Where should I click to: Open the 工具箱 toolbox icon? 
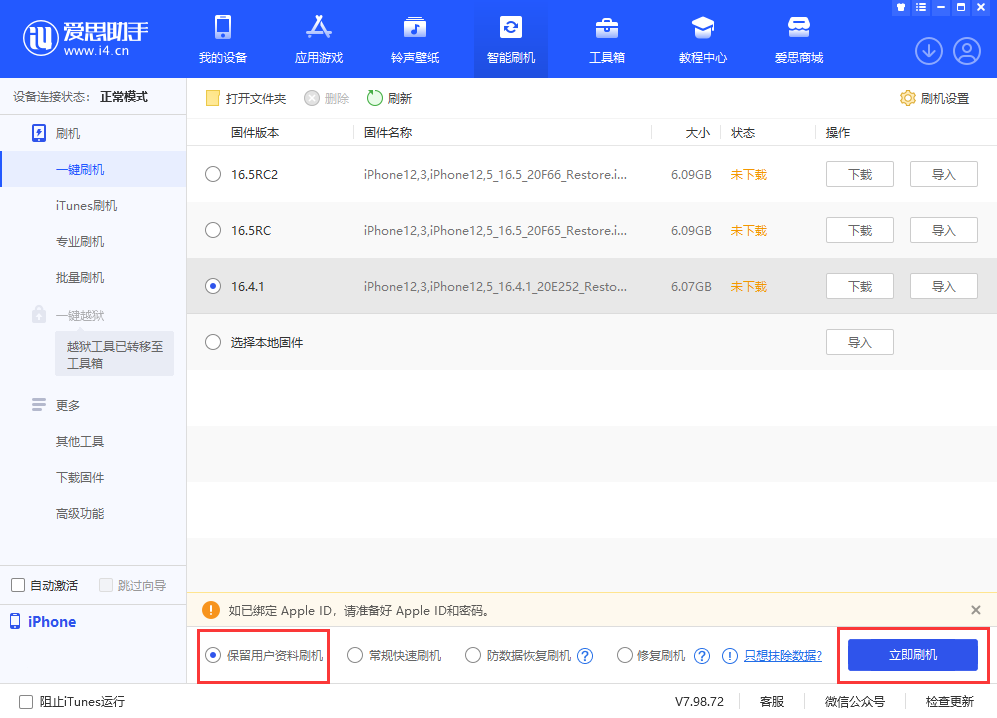[x=606, y=28]
